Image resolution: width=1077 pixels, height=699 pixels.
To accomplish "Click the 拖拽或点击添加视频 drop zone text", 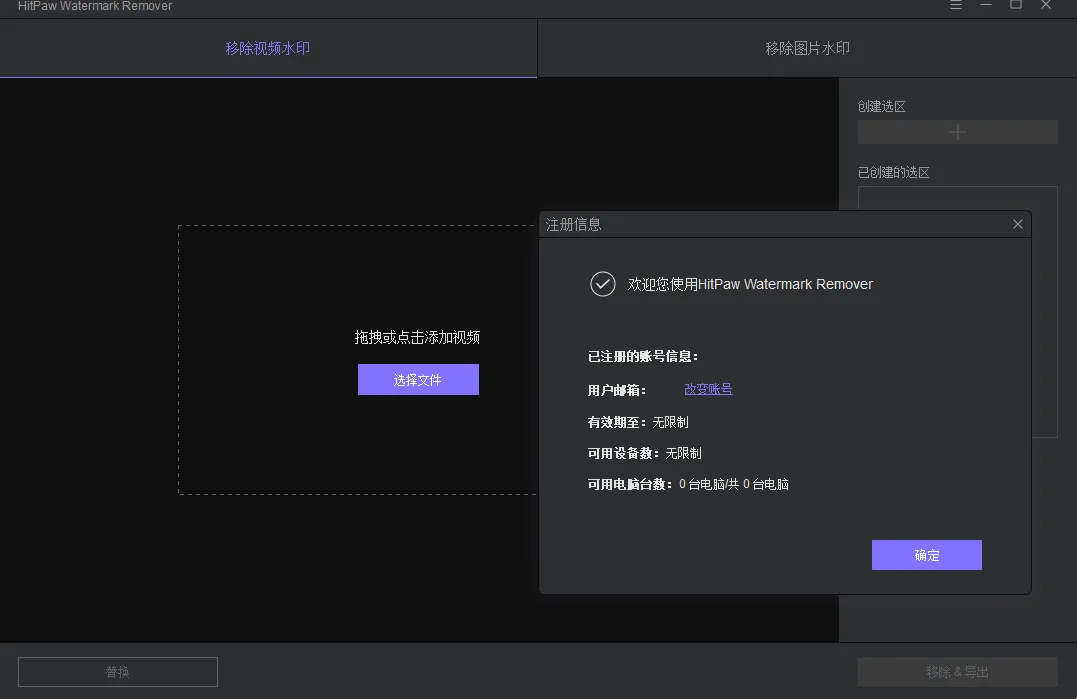I will [417, 337].
